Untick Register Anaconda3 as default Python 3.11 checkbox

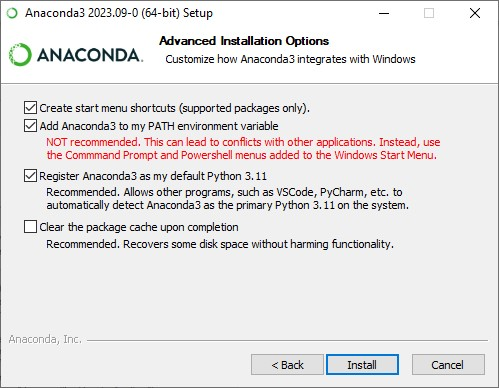pos(30,176)
